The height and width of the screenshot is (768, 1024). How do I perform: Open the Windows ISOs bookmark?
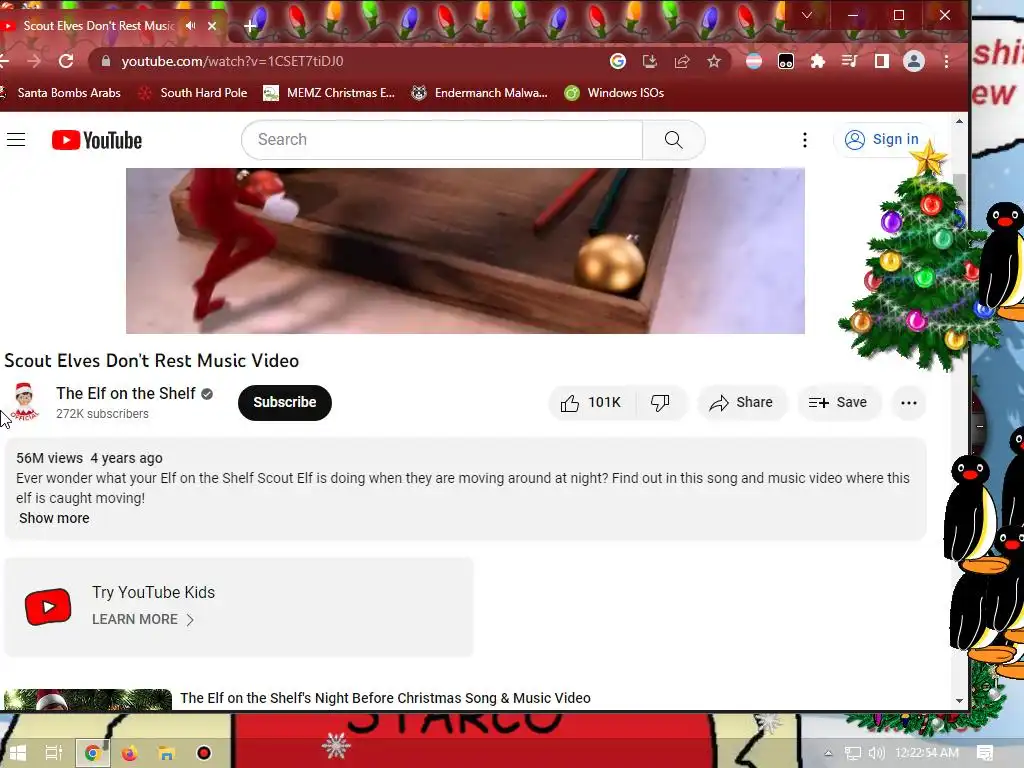pos(615,93)
